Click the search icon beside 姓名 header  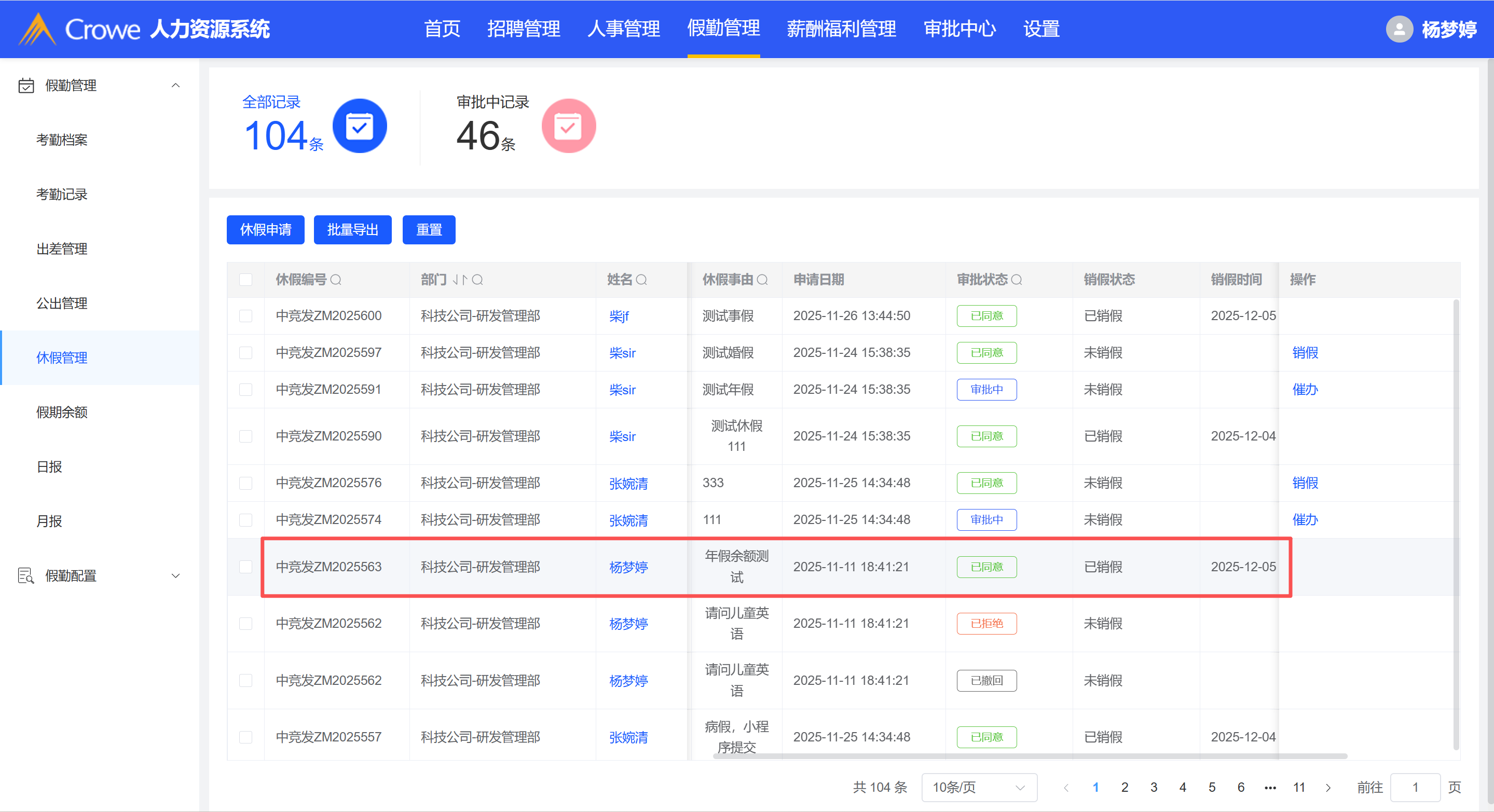point(641,280)
